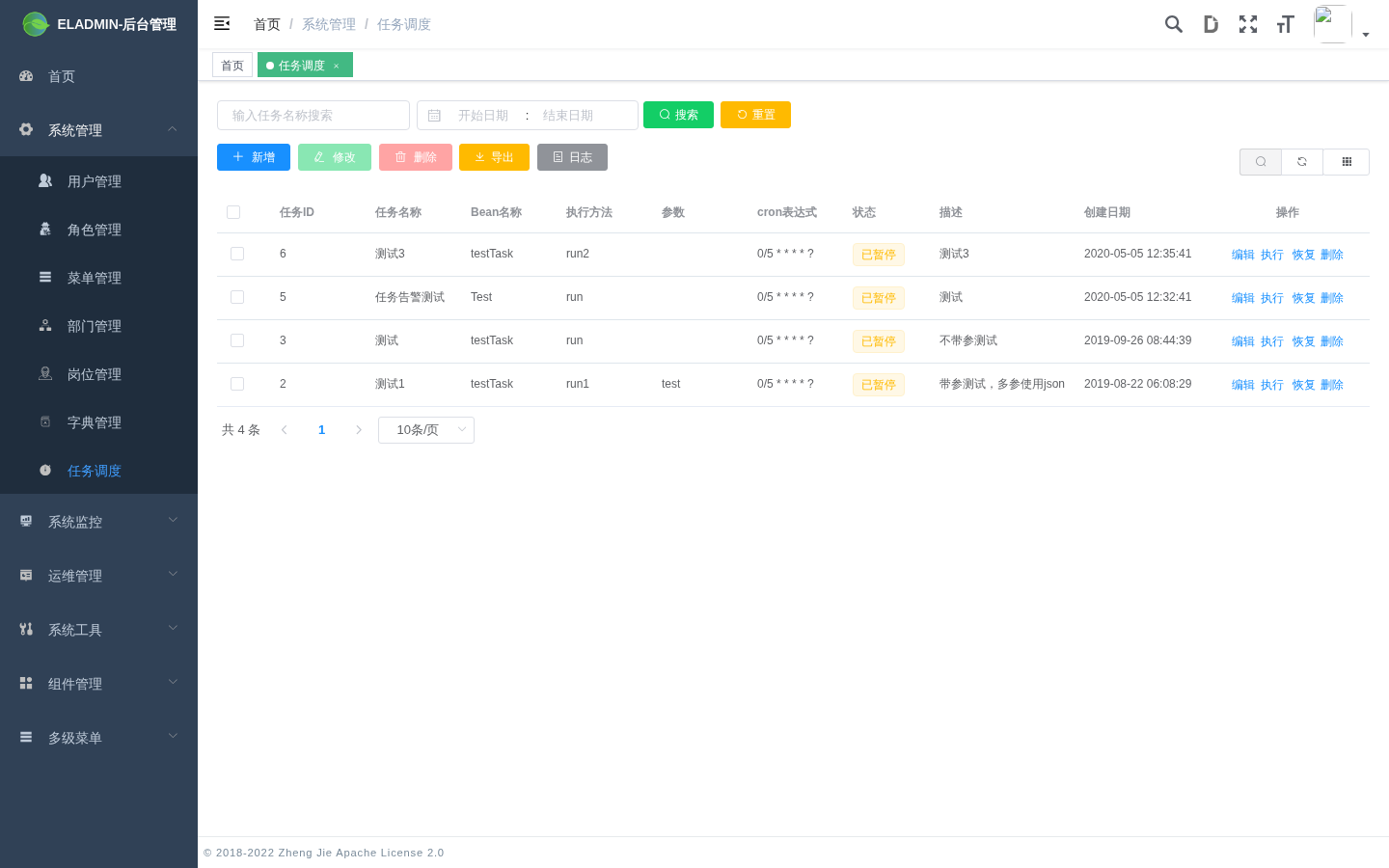The image size is (1389, 868).
Task: Open 岗位管理 in the sidebar
Action: coord(98,374)
